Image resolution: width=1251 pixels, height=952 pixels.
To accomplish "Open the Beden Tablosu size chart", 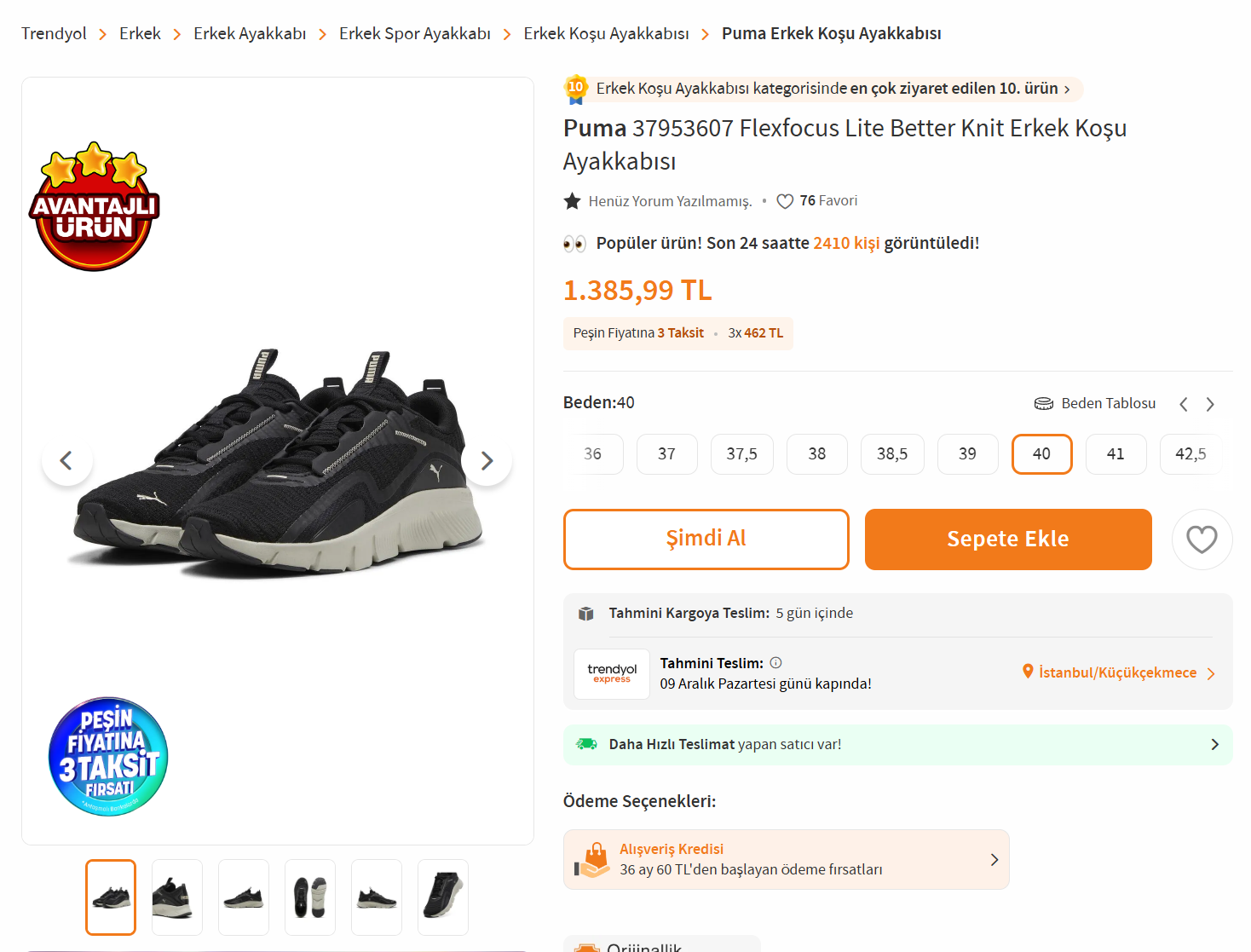I will click(x=1095, y=403).
